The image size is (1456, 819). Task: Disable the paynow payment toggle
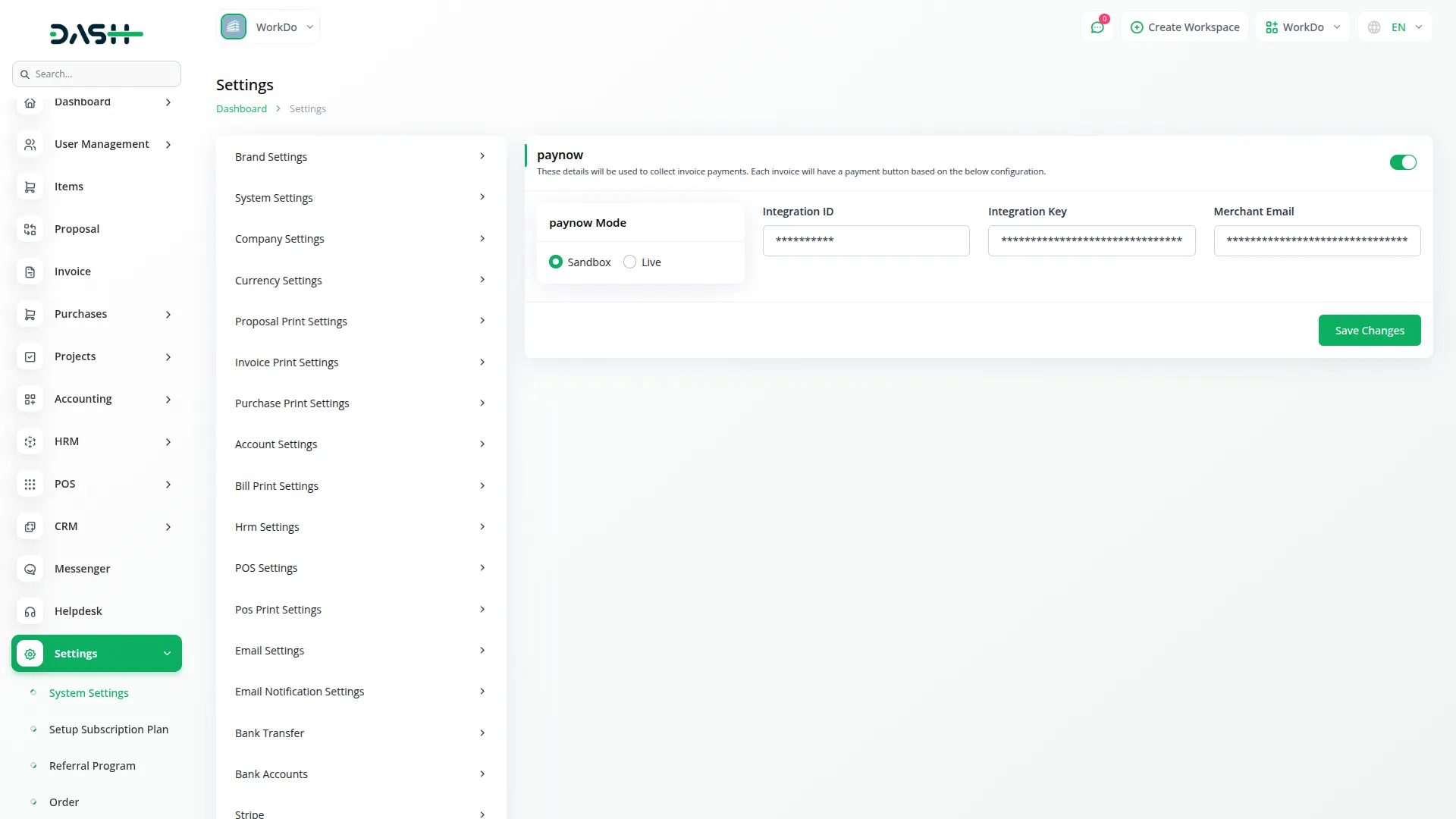pyautogui.click(x=1403, y=162)
